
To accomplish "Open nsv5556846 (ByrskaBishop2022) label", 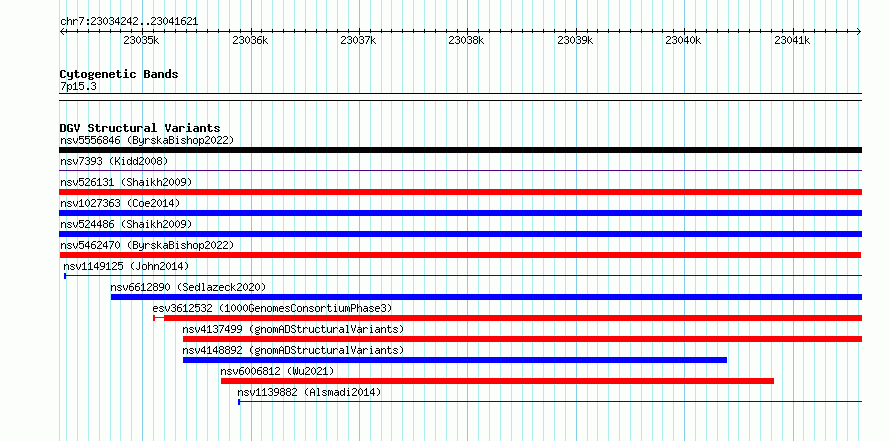I will click(x=147, y=140).
